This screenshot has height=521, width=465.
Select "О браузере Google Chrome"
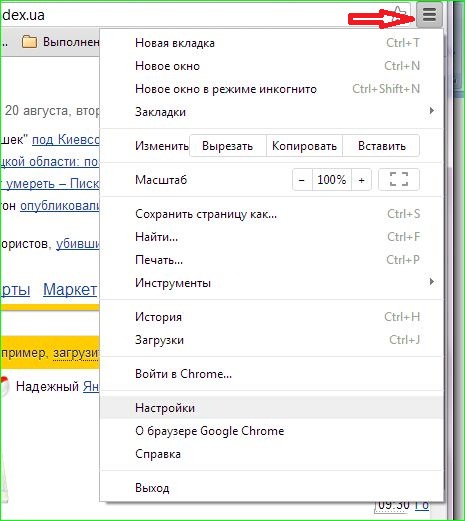tap(272, 431)
